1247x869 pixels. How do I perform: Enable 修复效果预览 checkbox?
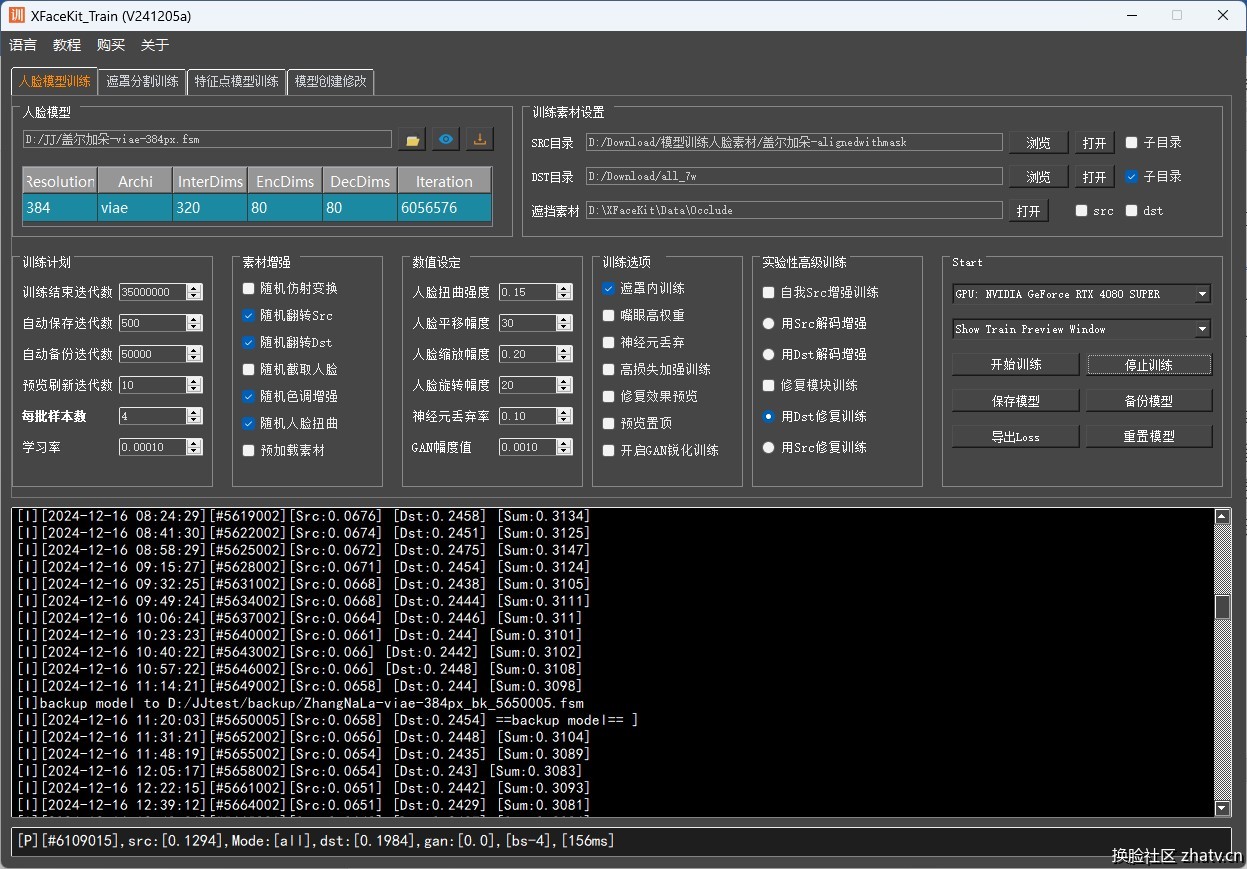click(608, 396)
